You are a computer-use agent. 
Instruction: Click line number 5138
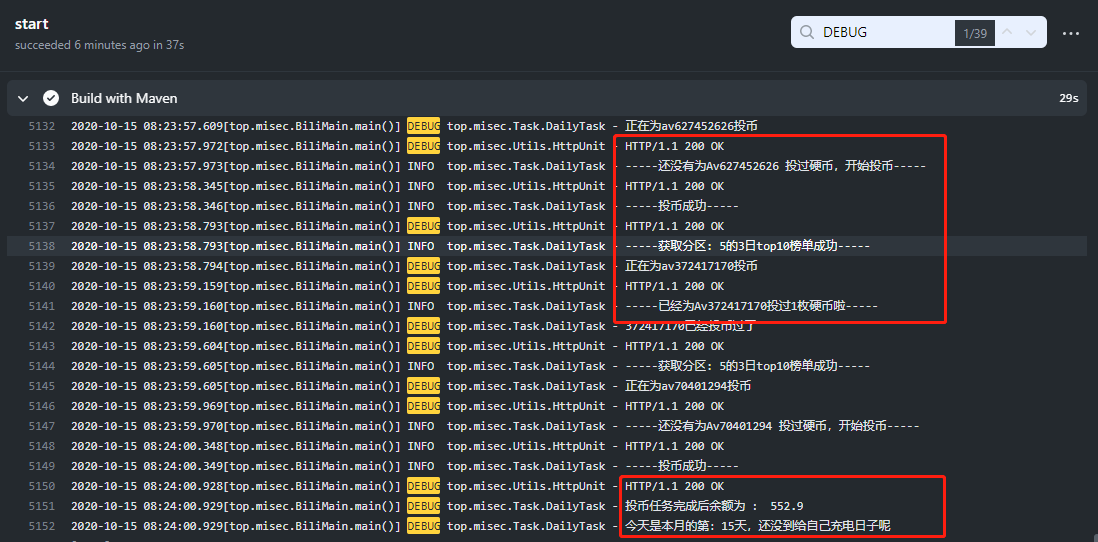point(41,246)
